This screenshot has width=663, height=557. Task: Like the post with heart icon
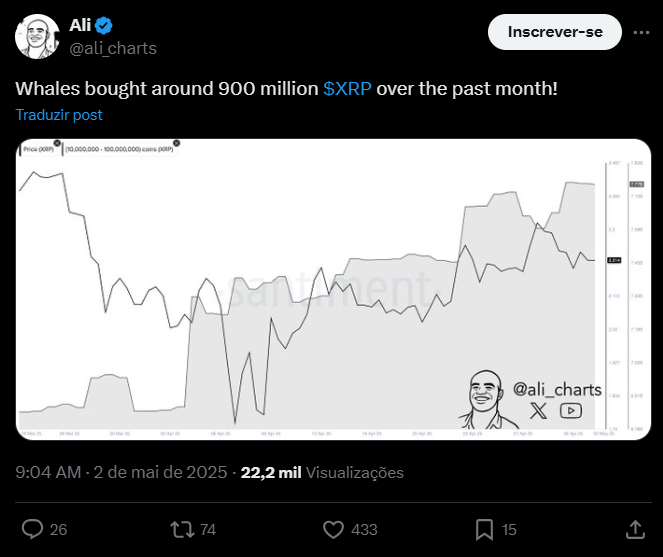tap(334, 528)
